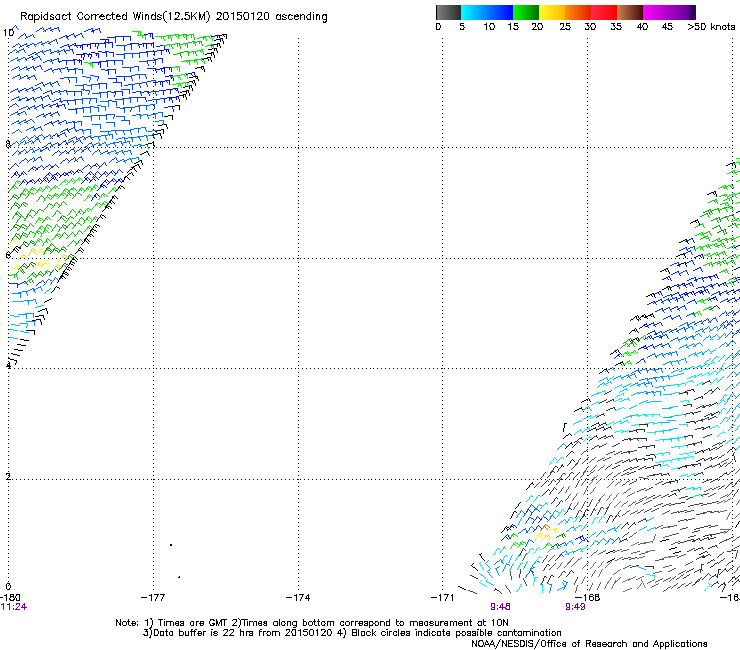
Task: Click the '-171' longitude axis label
Action: click(442, 598)
